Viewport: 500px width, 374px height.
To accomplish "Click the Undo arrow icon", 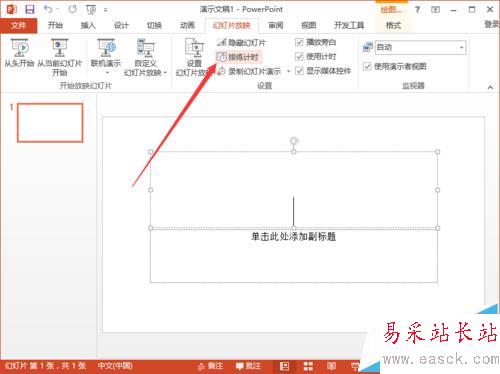I will pos(48,9).
